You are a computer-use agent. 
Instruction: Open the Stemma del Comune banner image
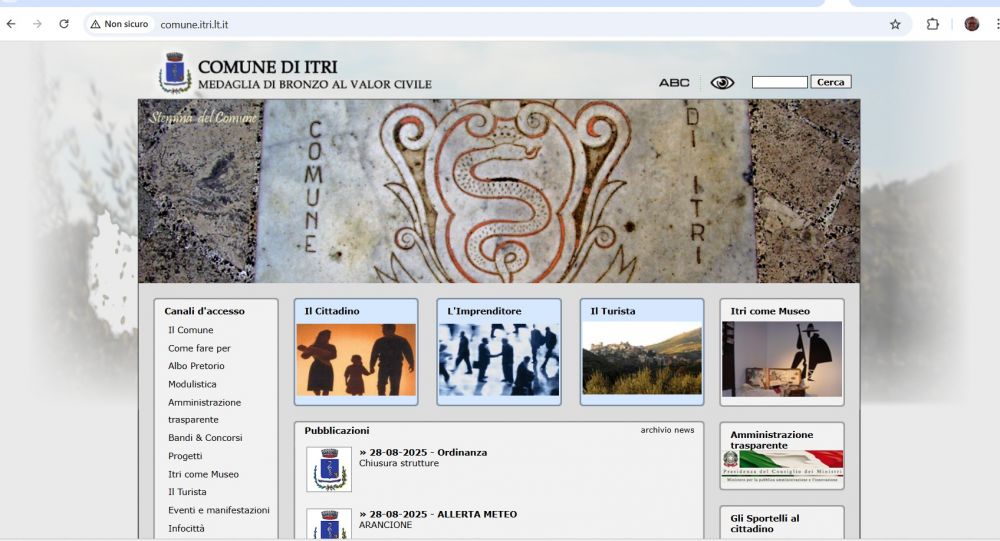pyautogui.click(x=499, y=191)
